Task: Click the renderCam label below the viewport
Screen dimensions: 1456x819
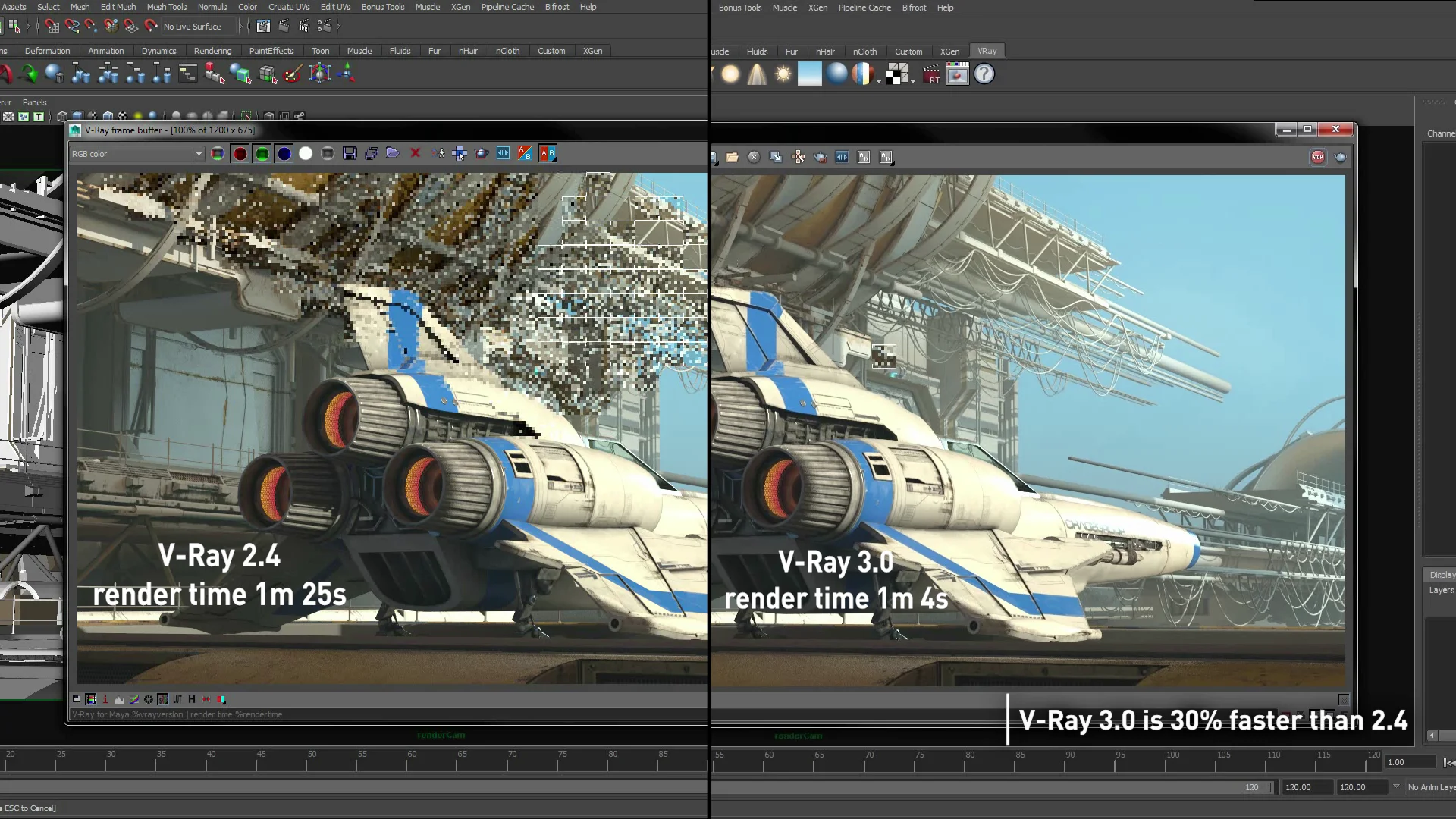Action: [x=440, y=735]
